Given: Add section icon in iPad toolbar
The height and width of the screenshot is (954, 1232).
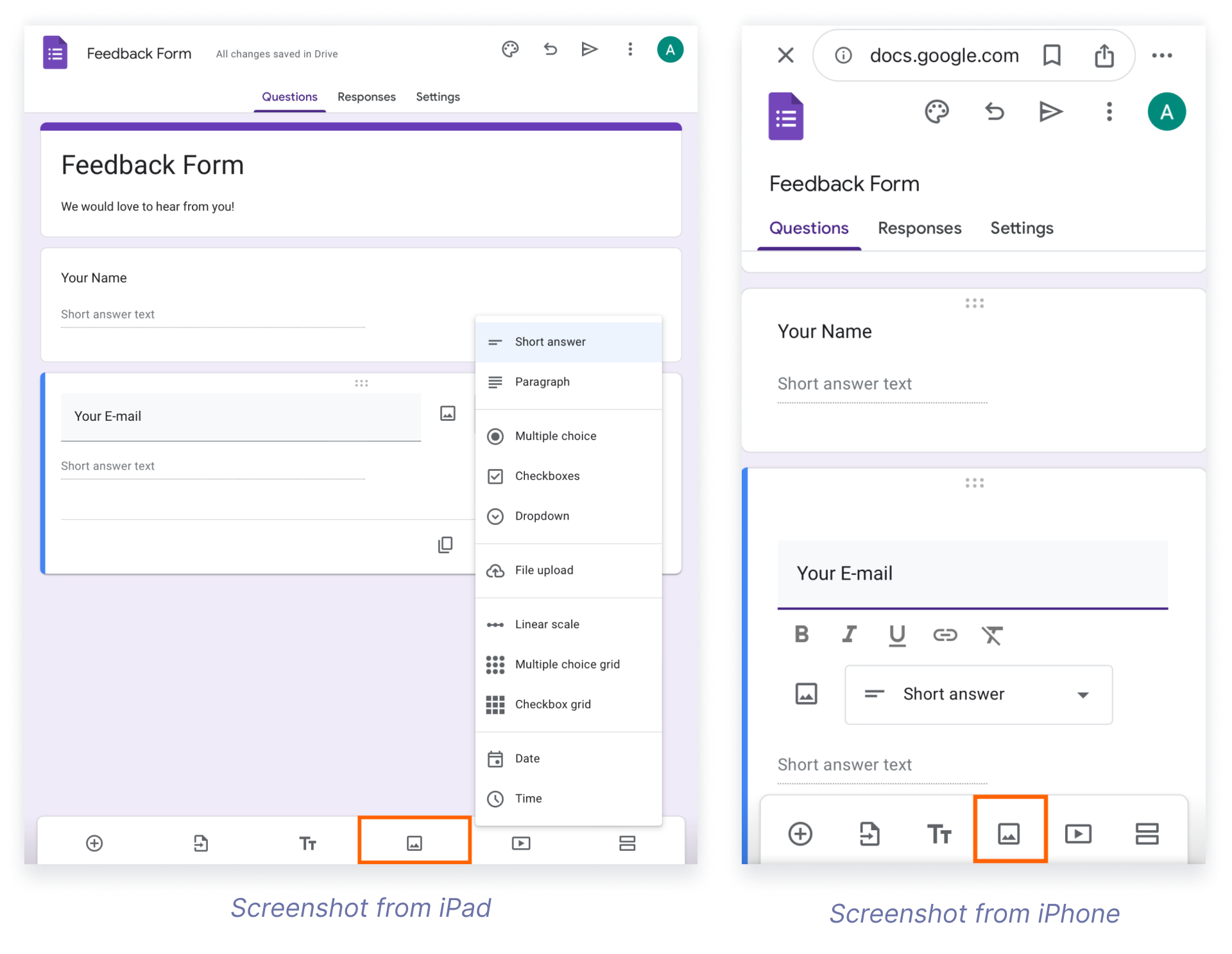Looking at the screenshot, I should tap(627, 843).
